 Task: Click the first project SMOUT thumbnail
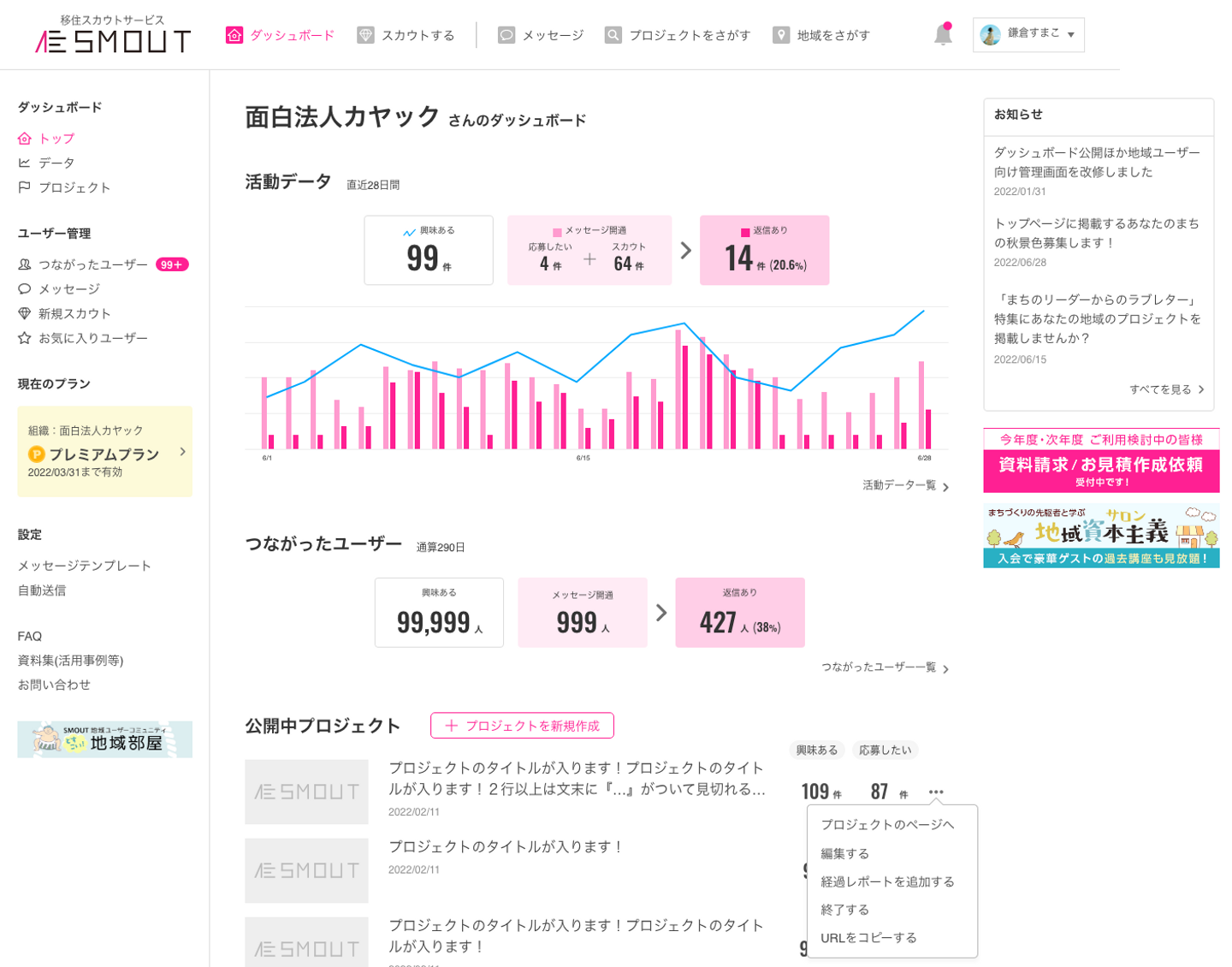306,792
